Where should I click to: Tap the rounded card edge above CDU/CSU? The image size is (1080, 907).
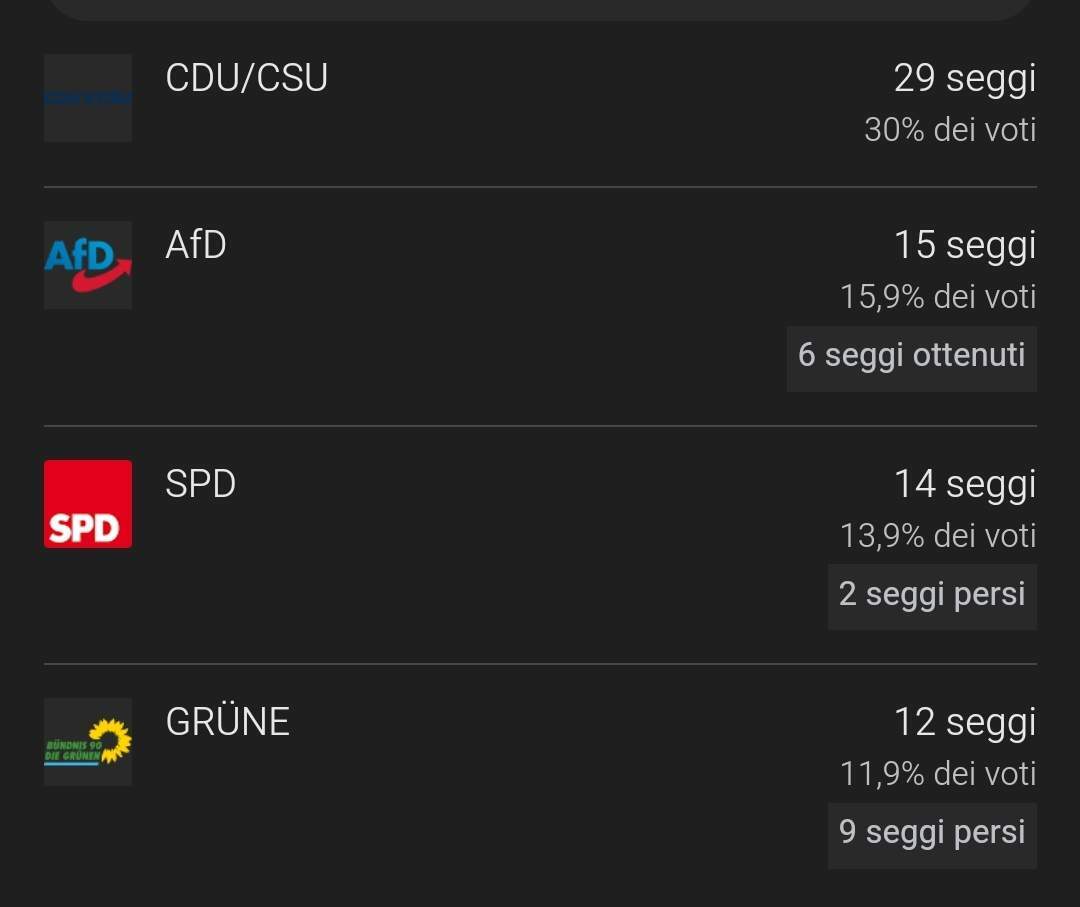(x=540, y=10)
